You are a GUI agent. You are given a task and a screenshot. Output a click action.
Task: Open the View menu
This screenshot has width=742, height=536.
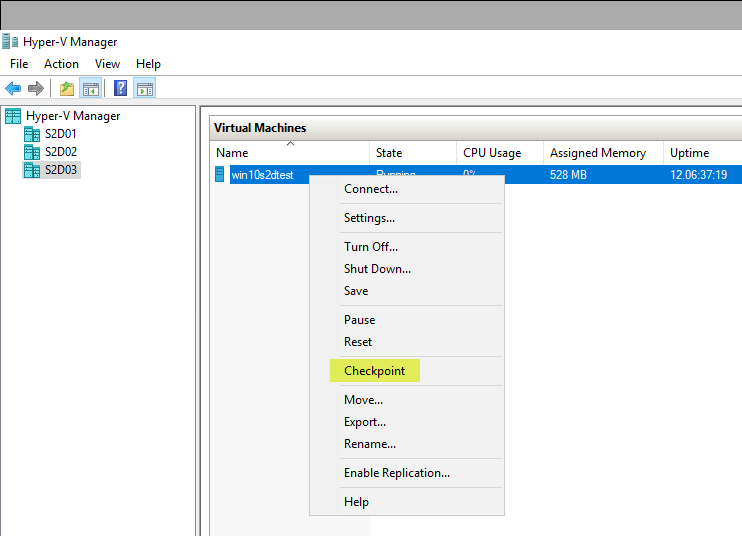click(107, 64)
